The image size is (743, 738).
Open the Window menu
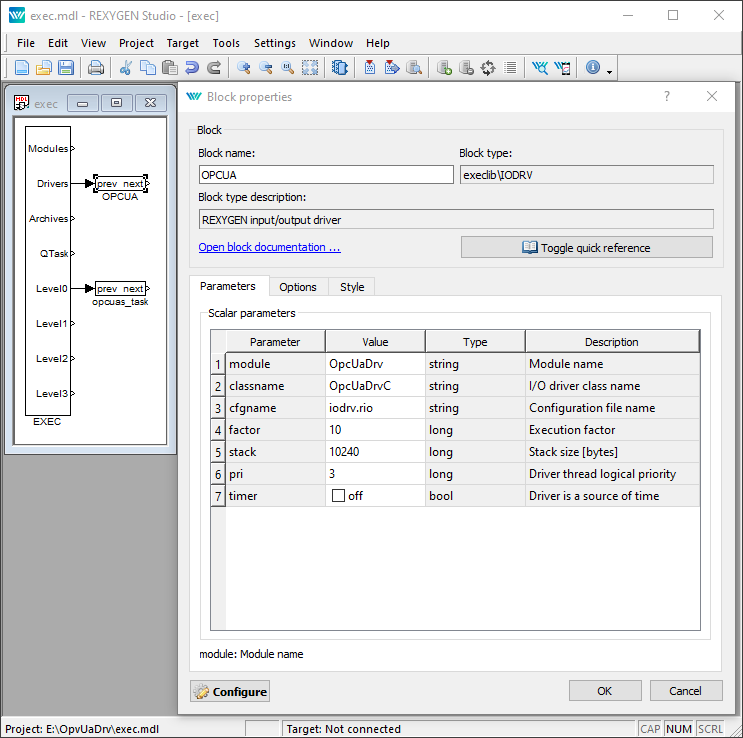tap(331, 43)
